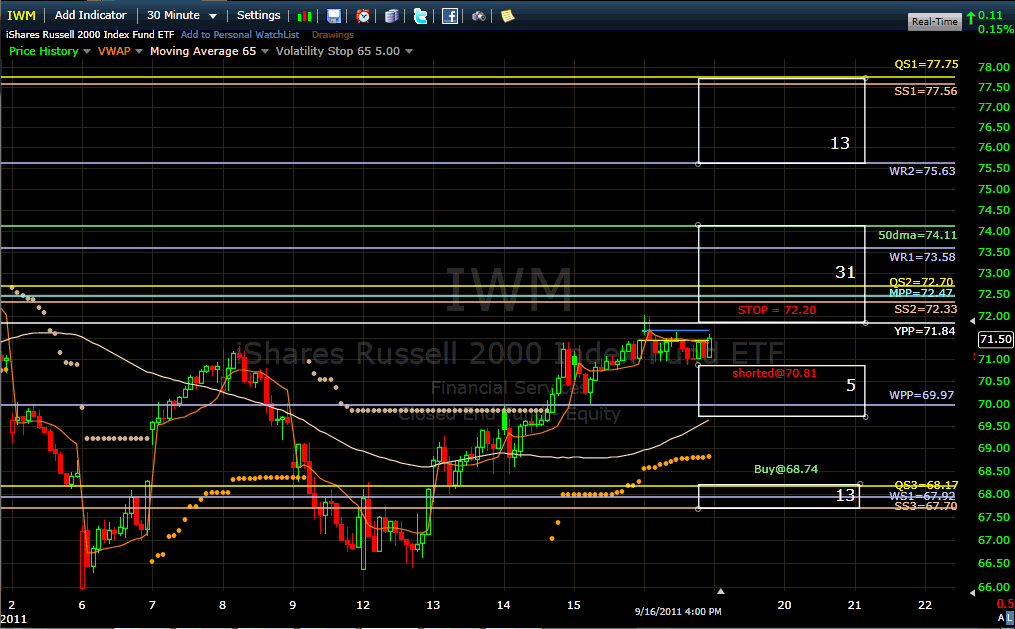The height and width of the screenshot is (629, 1015).
Task: Click the camera snapshot icon
Action: point(479,16)
